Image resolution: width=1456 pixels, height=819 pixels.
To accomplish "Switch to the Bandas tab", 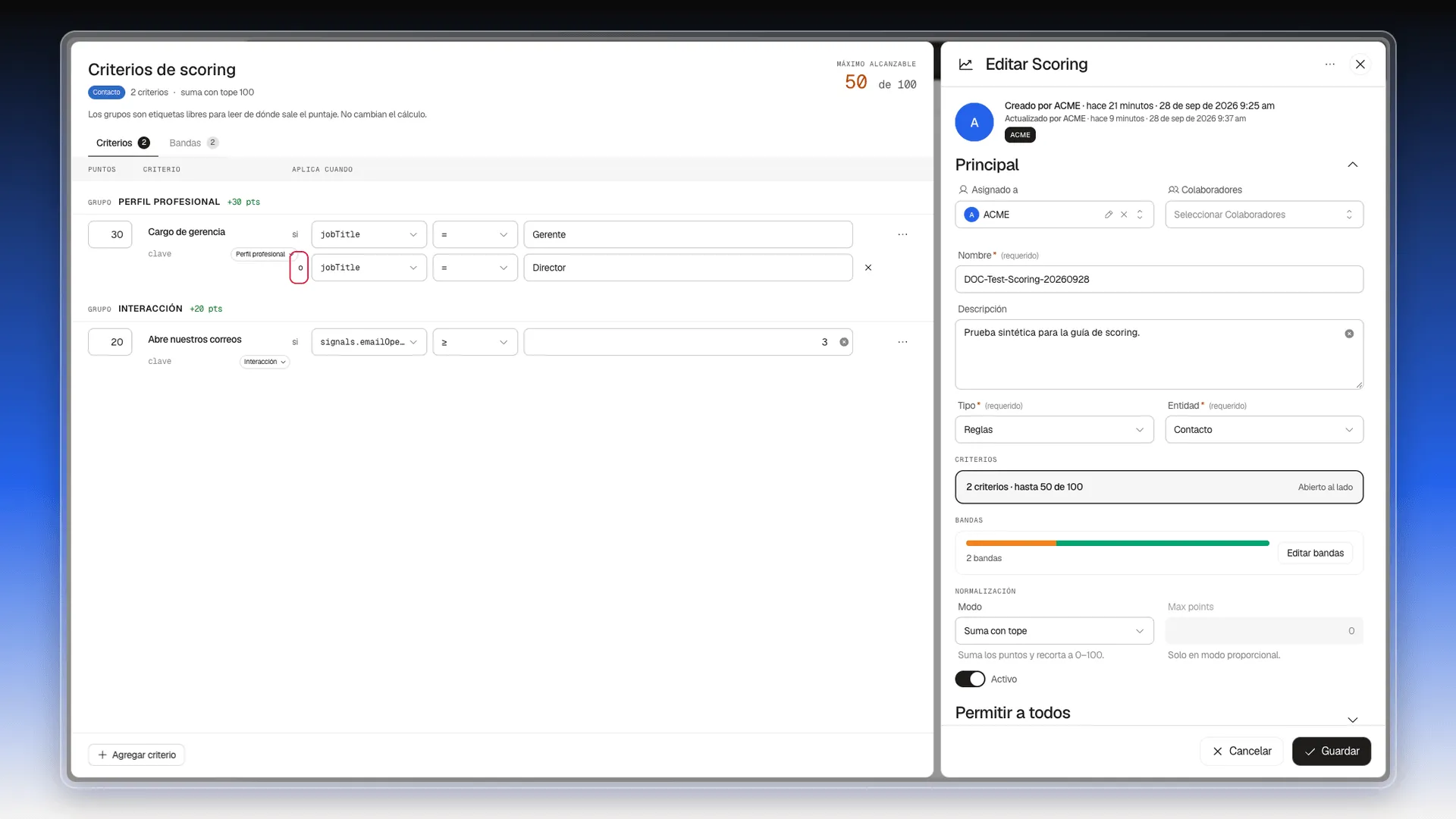I will coord(193,143).
